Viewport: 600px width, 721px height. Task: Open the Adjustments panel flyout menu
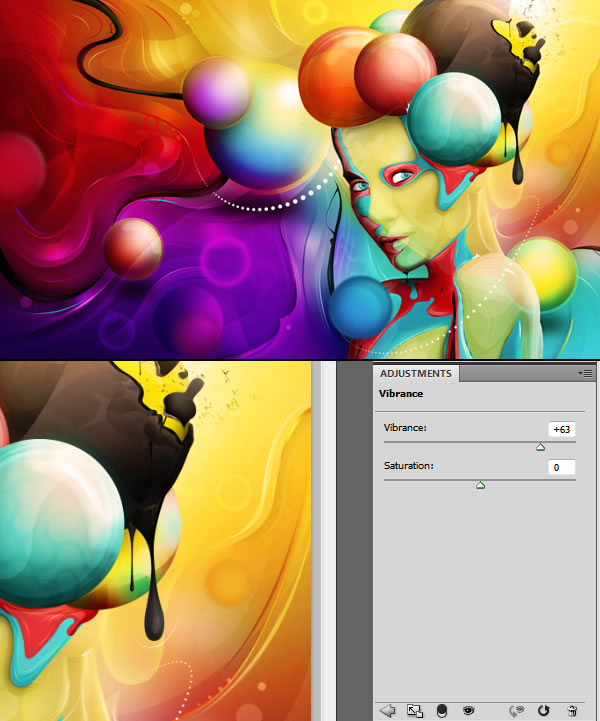pyautogui.click(x=585, y=373)
